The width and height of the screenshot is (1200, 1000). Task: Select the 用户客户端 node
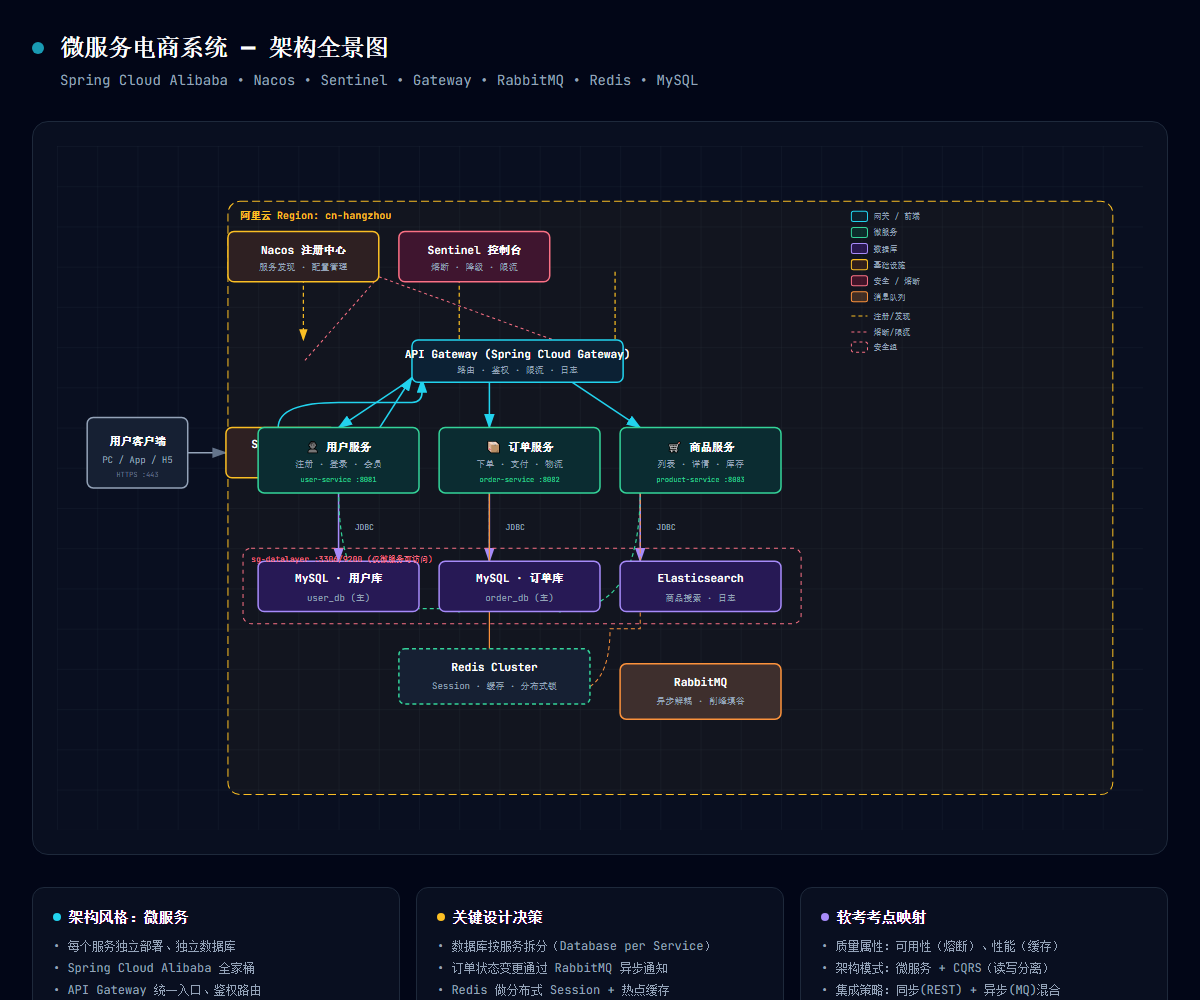[x=137, y=453]
